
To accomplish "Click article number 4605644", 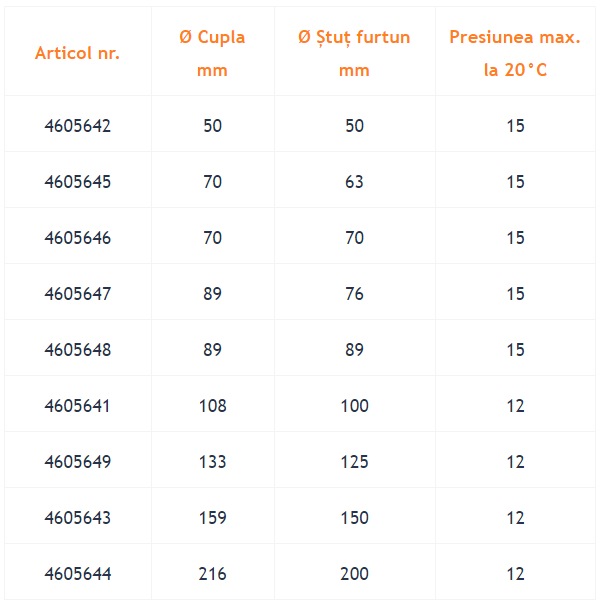I will [x=78, y=574].
